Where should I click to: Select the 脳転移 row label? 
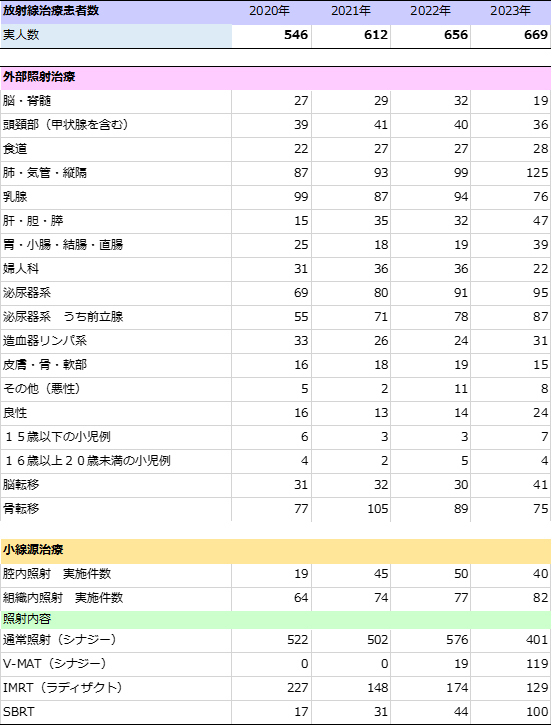pos(21,485)
